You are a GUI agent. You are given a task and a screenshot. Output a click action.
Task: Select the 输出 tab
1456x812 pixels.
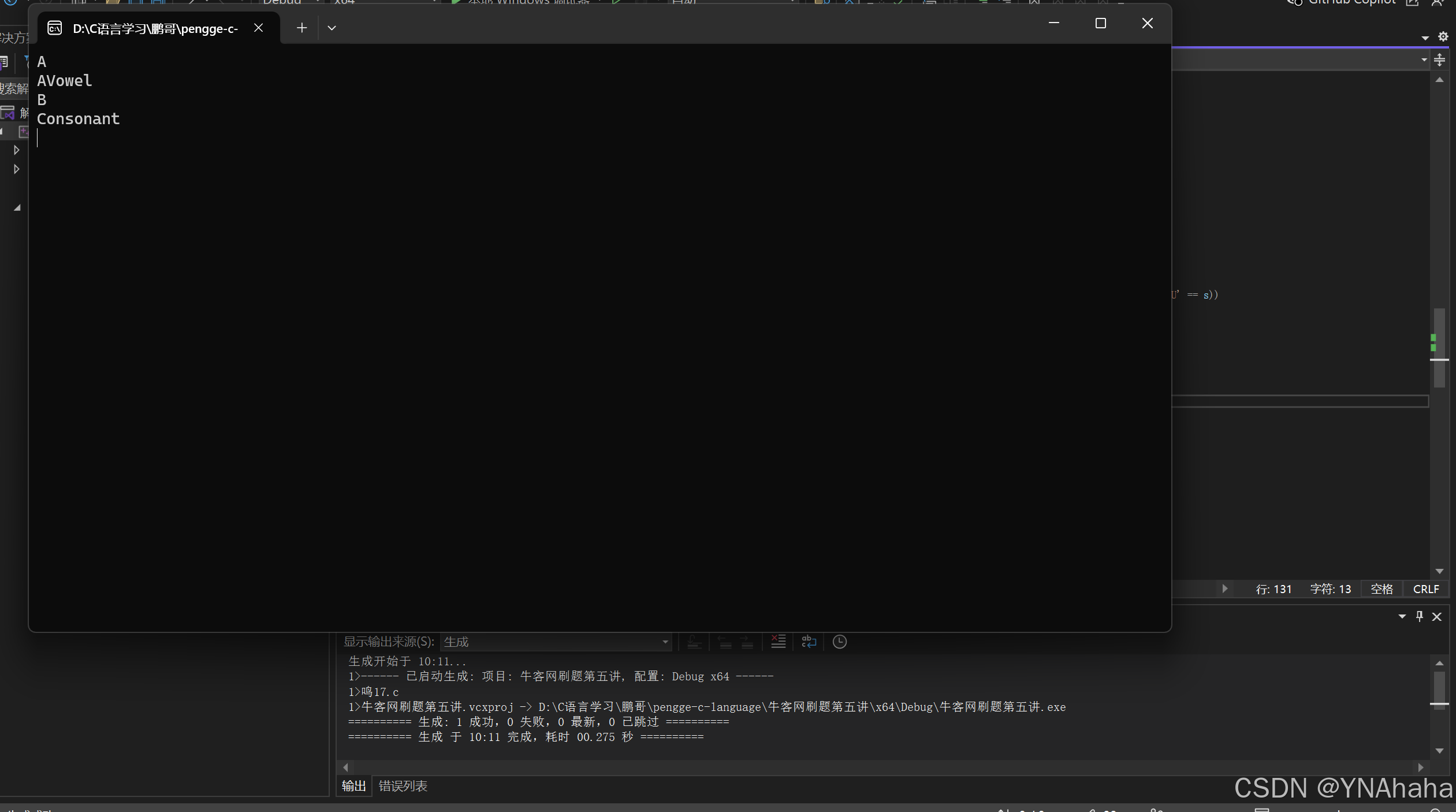(x=353, y=786)
